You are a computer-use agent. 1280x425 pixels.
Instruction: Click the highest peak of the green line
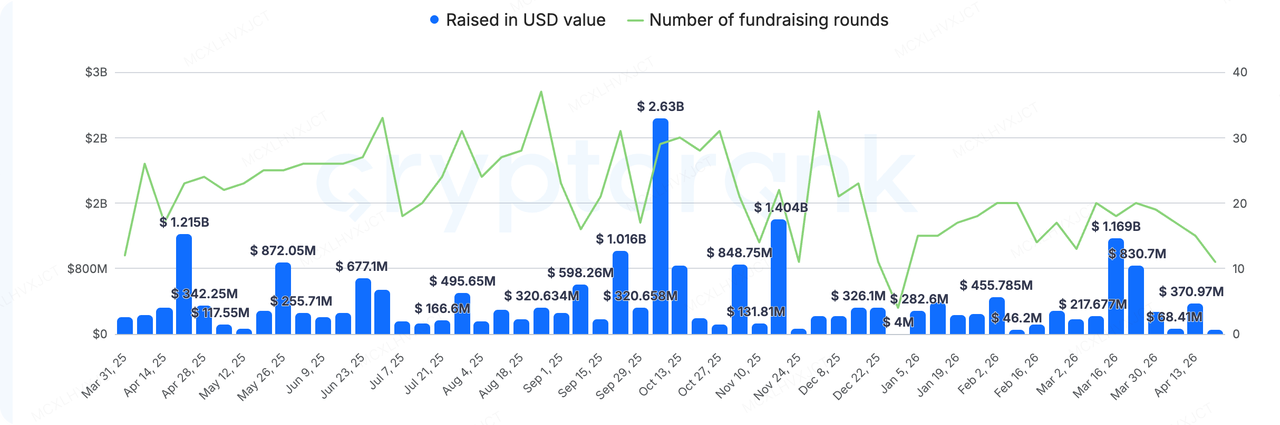541,92
